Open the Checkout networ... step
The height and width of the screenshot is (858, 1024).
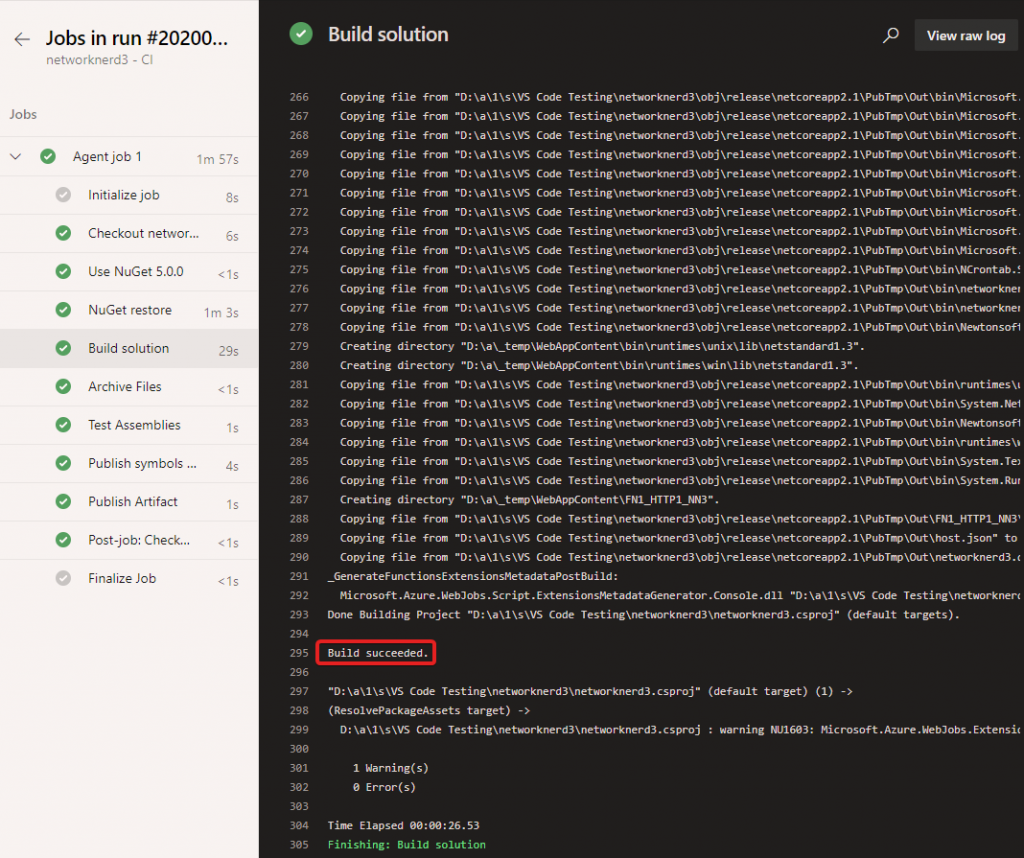point(129,233)
